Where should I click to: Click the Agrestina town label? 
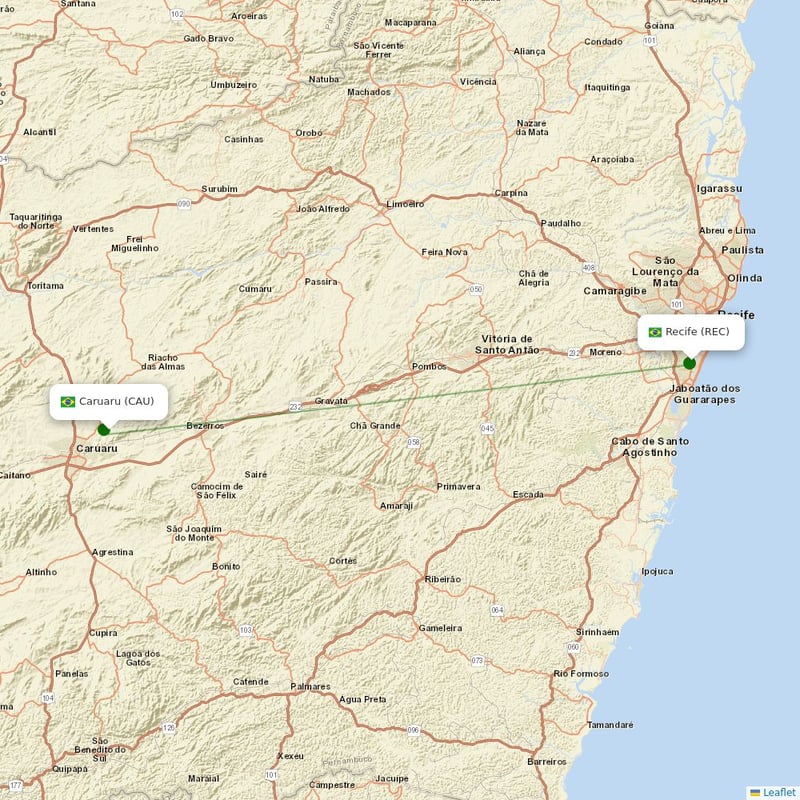point(112,552)
